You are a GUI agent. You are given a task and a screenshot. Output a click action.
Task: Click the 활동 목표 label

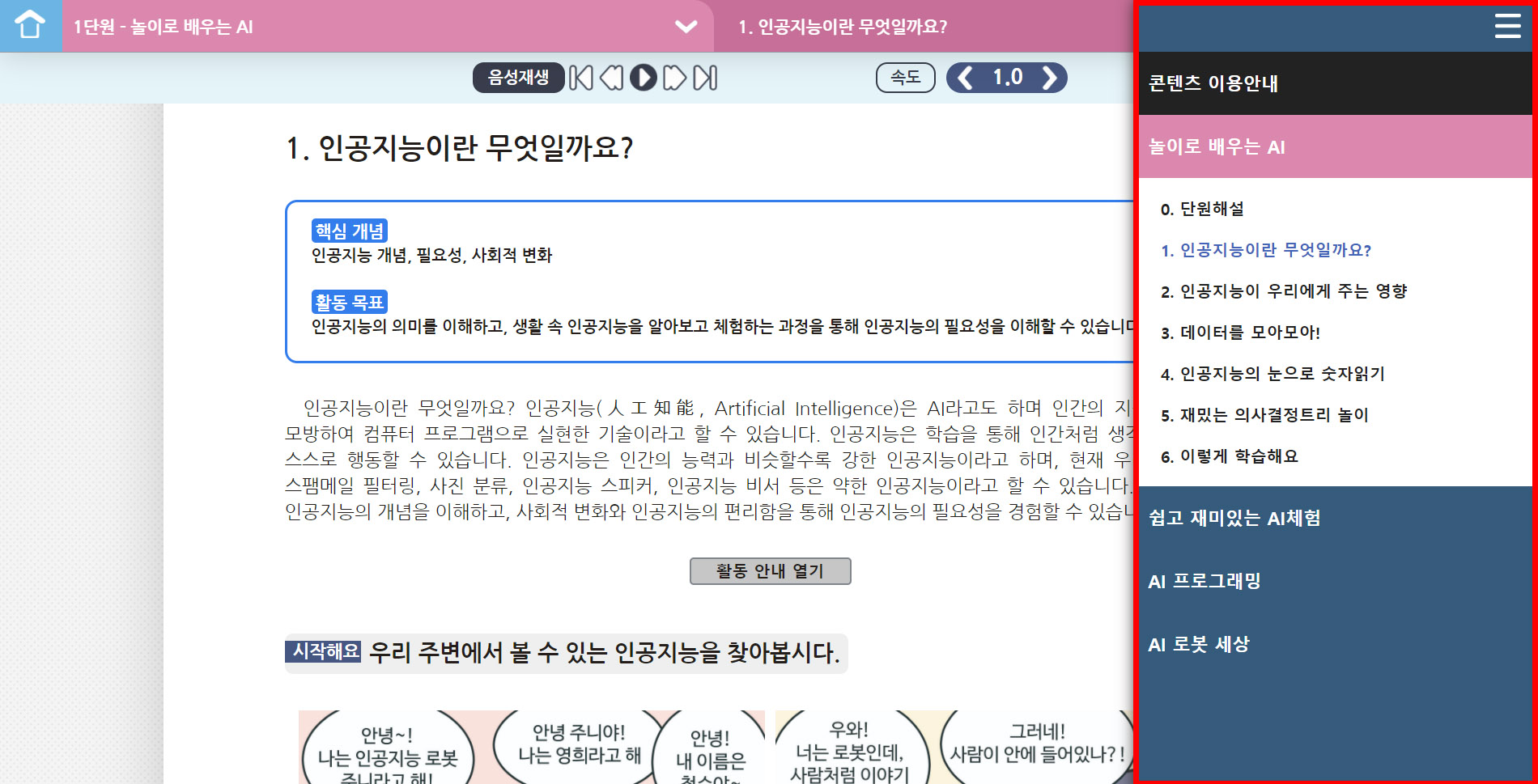click(x=350, y=302)
